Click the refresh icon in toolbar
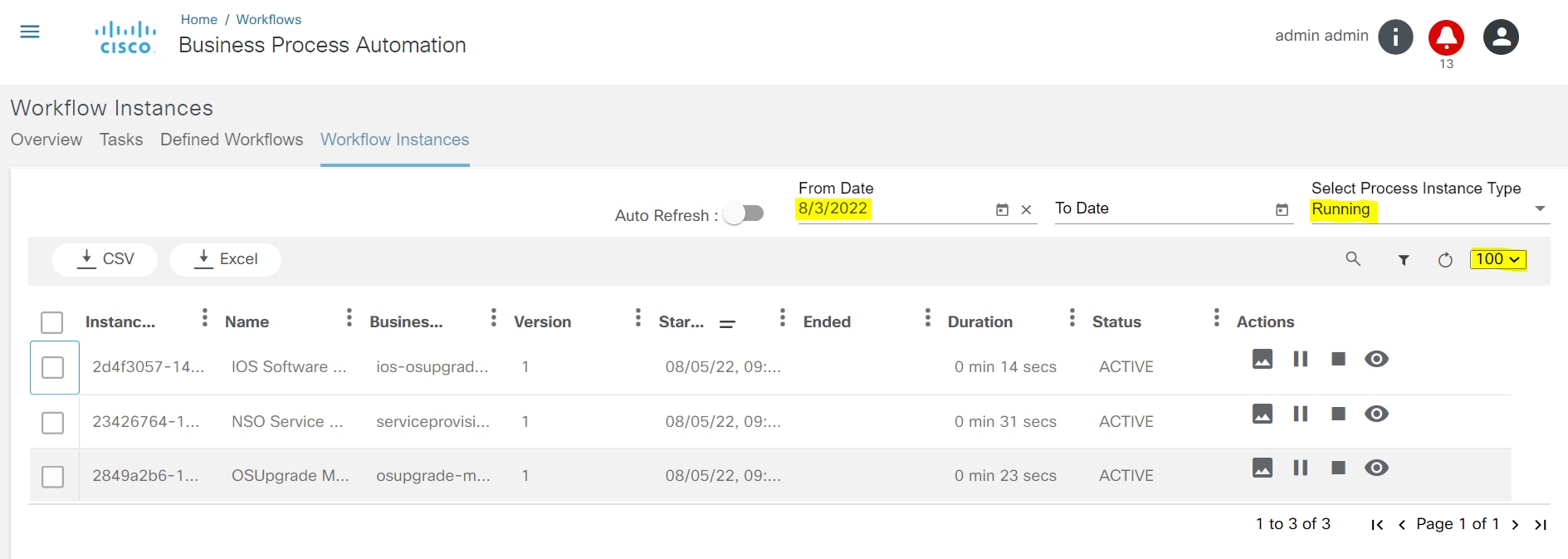 tap(1445, 260)
